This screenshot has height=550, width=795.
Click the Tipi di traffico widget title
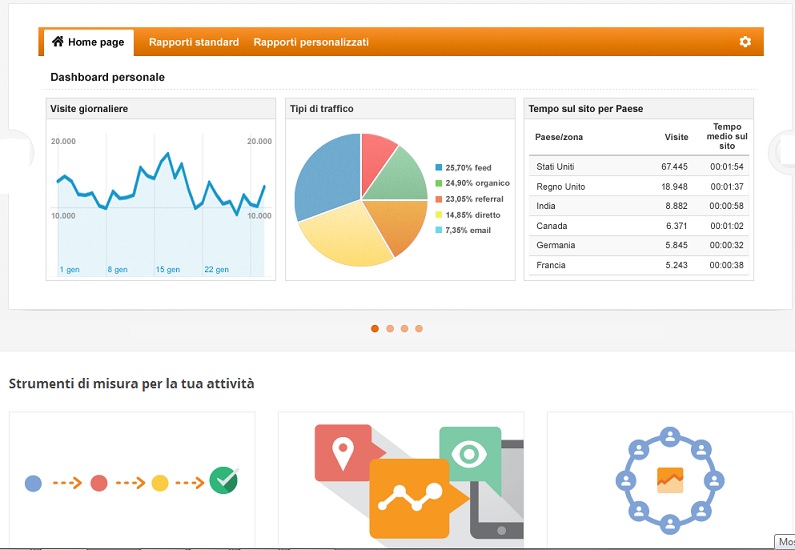(x=321, y=108)
